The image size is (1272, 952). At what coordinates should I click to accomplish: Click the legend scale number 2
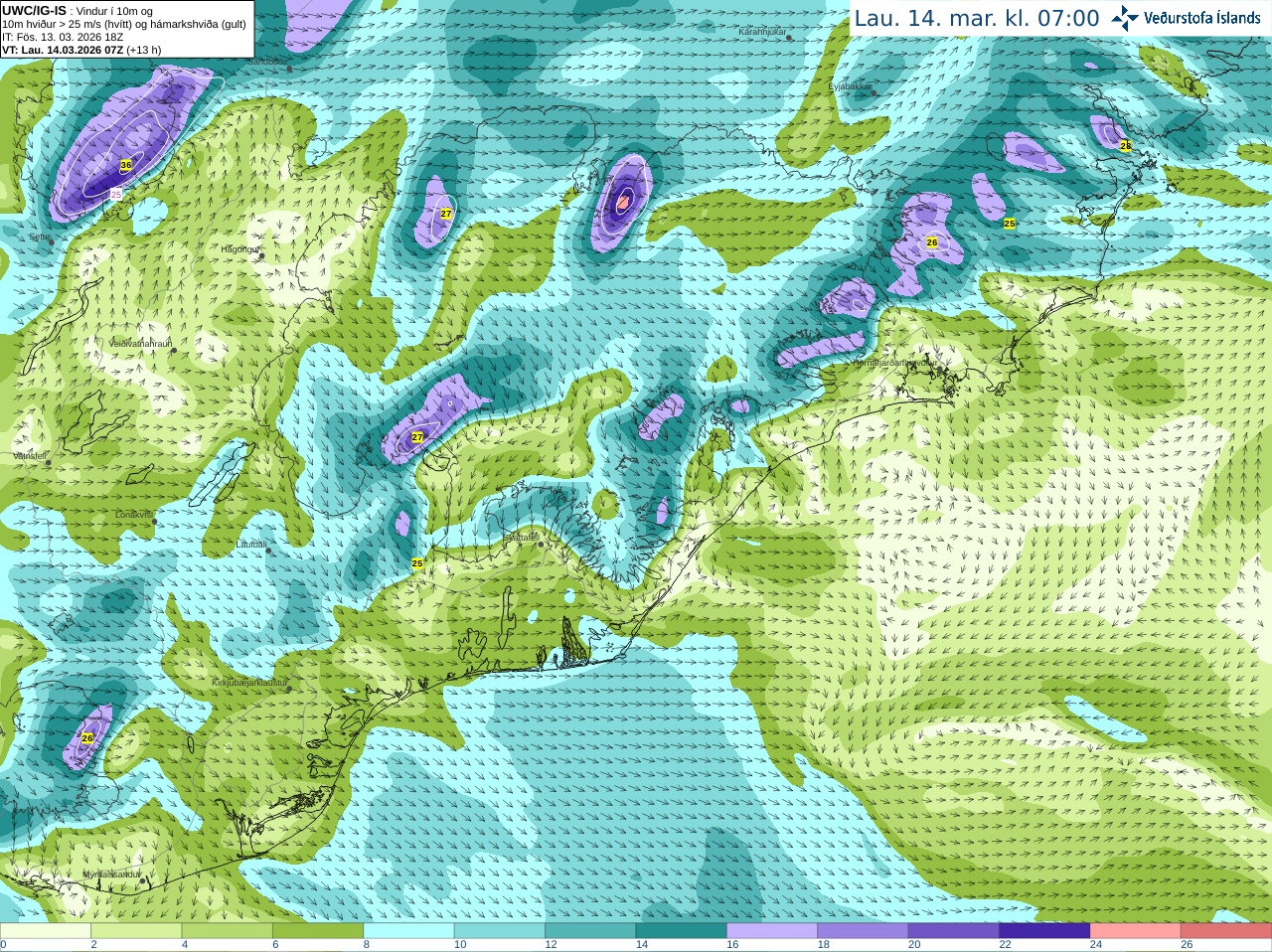[93, 945]
